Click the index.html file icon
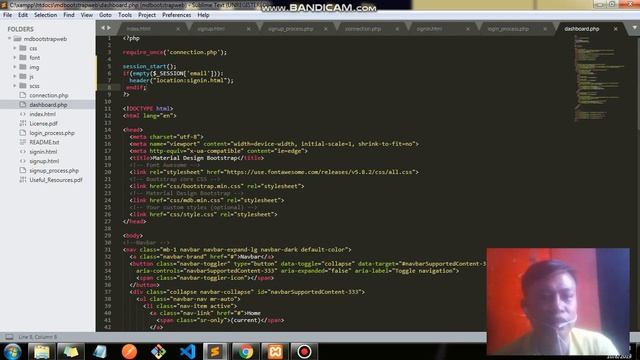 pyautogui.click(x=23, y=114)
